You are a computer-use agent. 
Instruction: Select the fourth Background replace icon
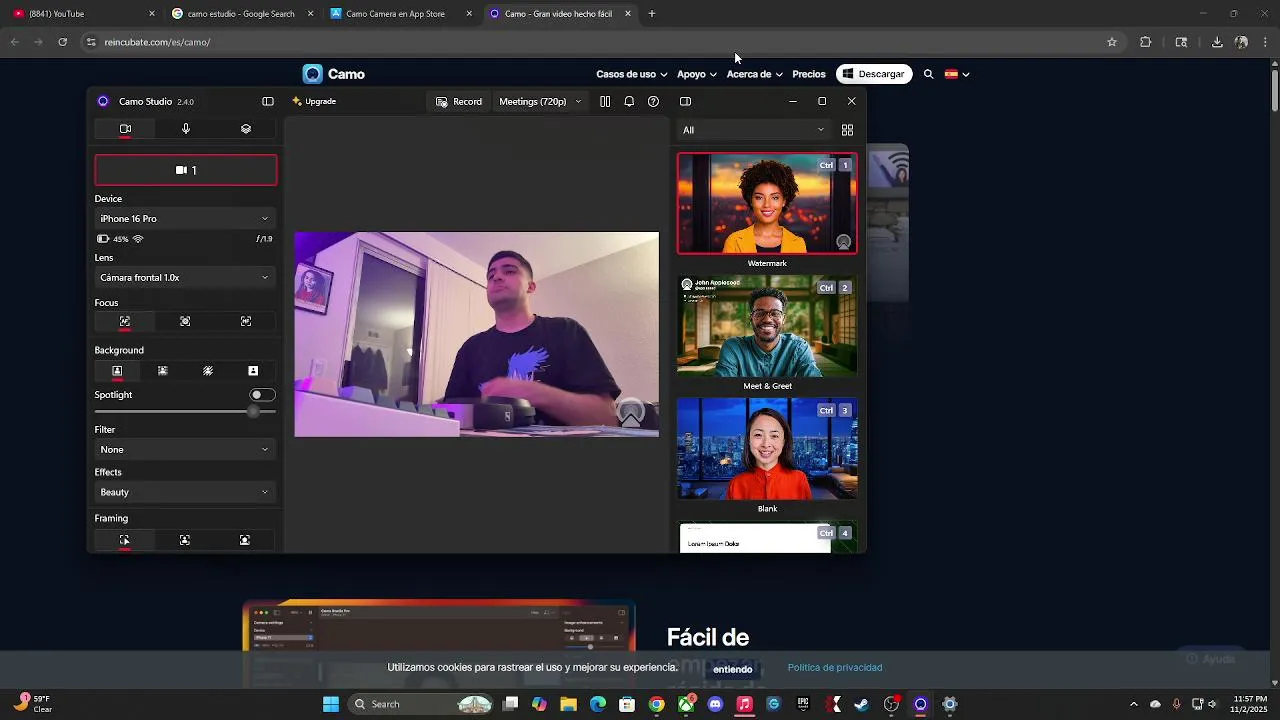(253, 371)
